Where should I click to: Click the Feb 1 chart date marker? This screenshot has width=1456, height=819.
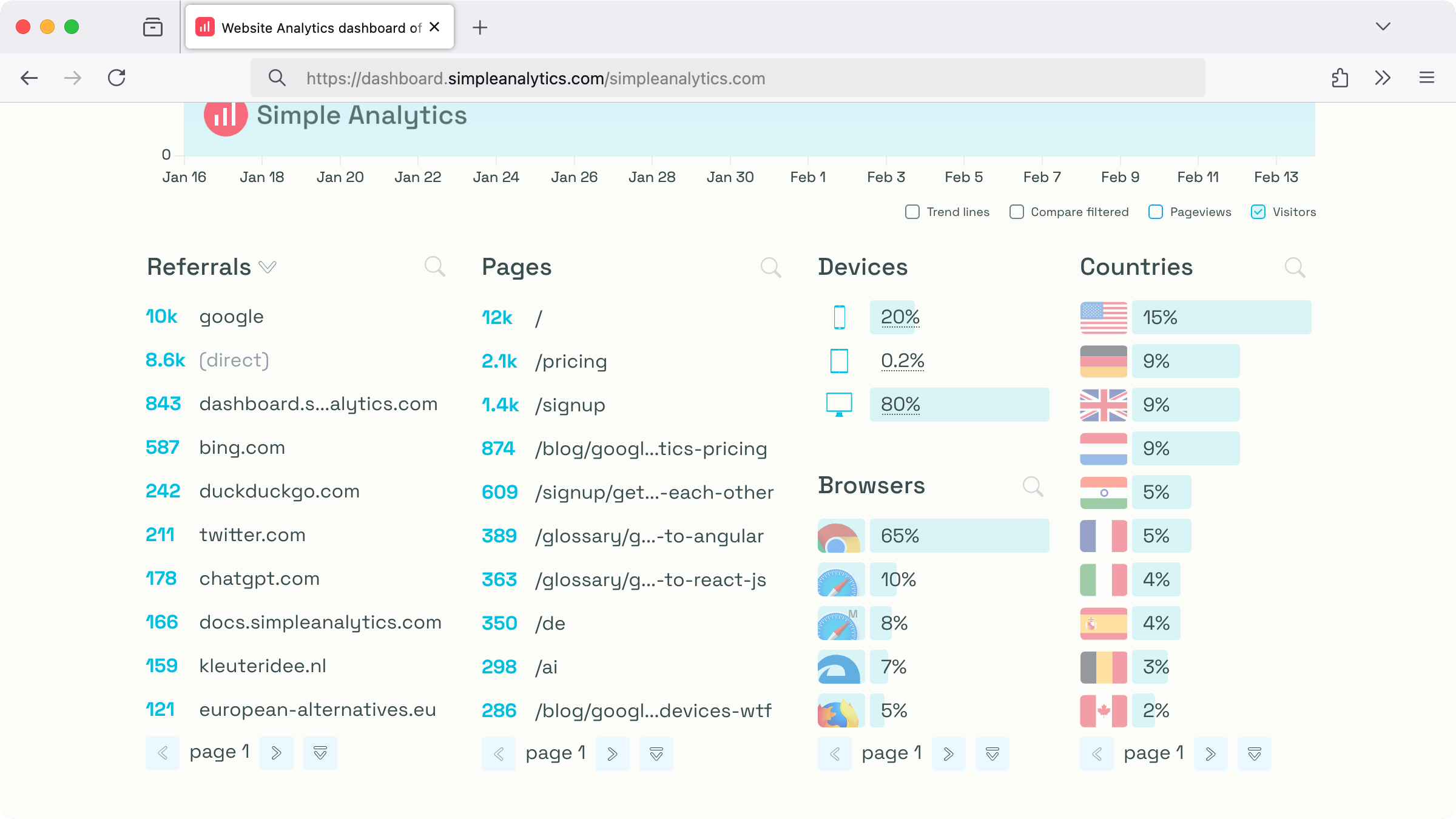coord(808,177)
